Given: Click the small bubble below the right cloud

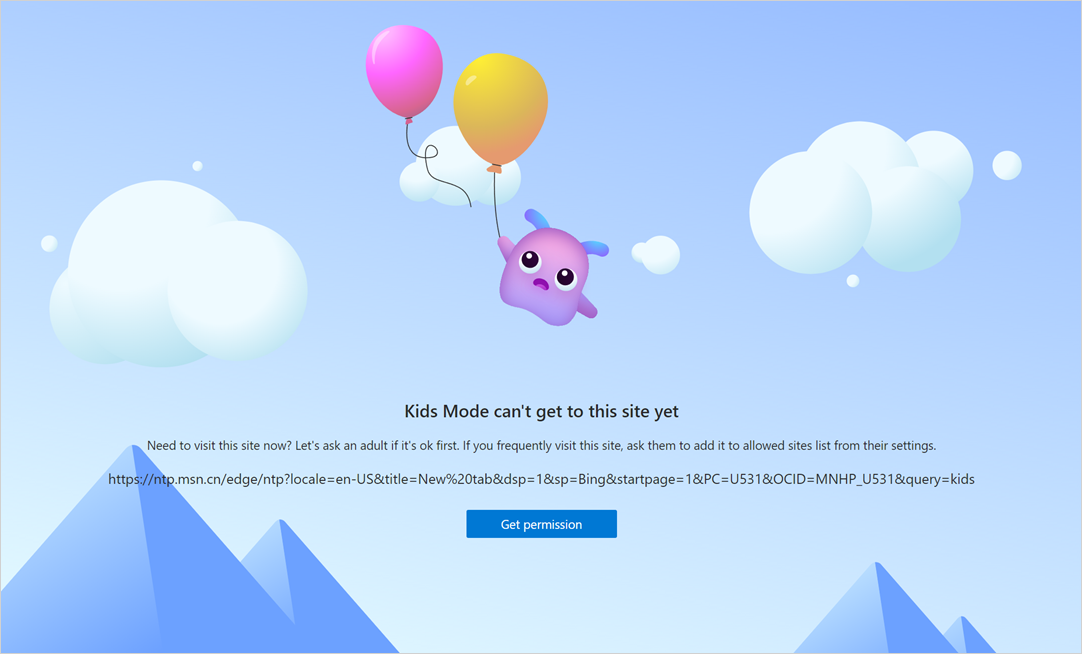Looking at the screenshot, I should coord(852,281).
